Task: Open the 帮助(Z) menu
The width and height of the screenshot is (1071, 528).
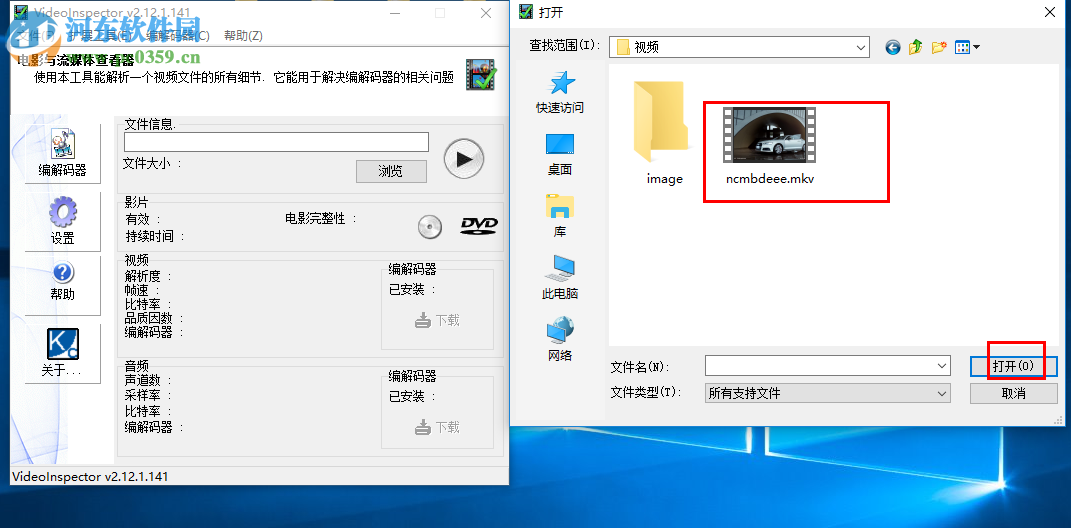Action: pyautogui.click(x=243, y=36)
